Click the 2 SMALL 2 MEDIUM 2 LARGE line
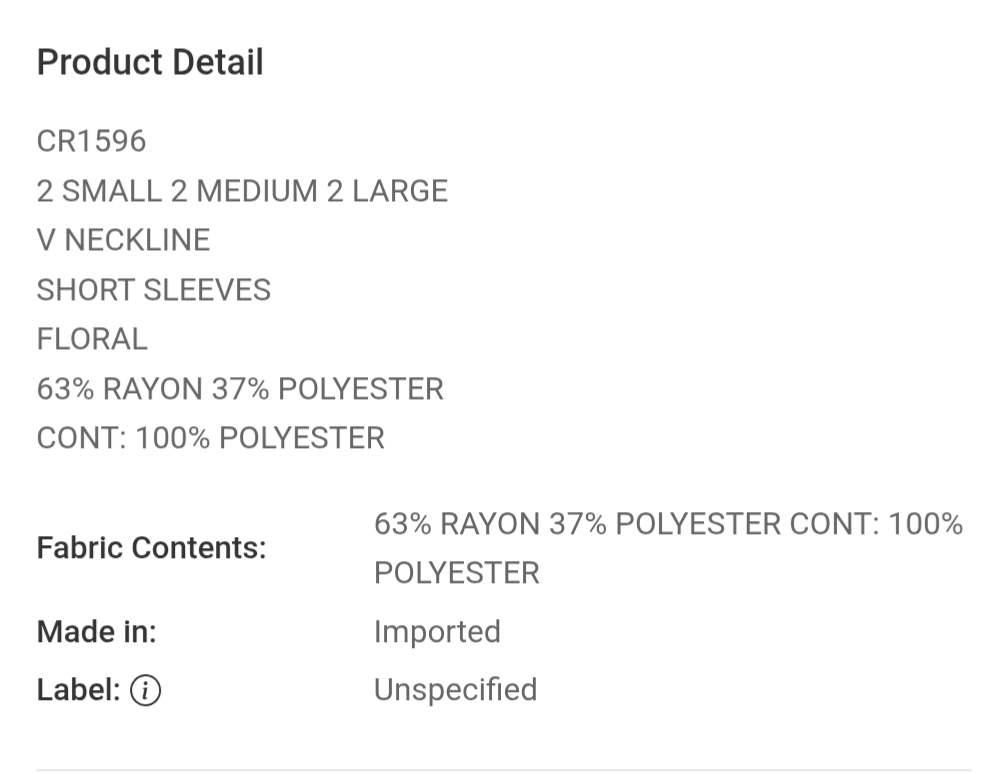 click(x=242, y=191)
